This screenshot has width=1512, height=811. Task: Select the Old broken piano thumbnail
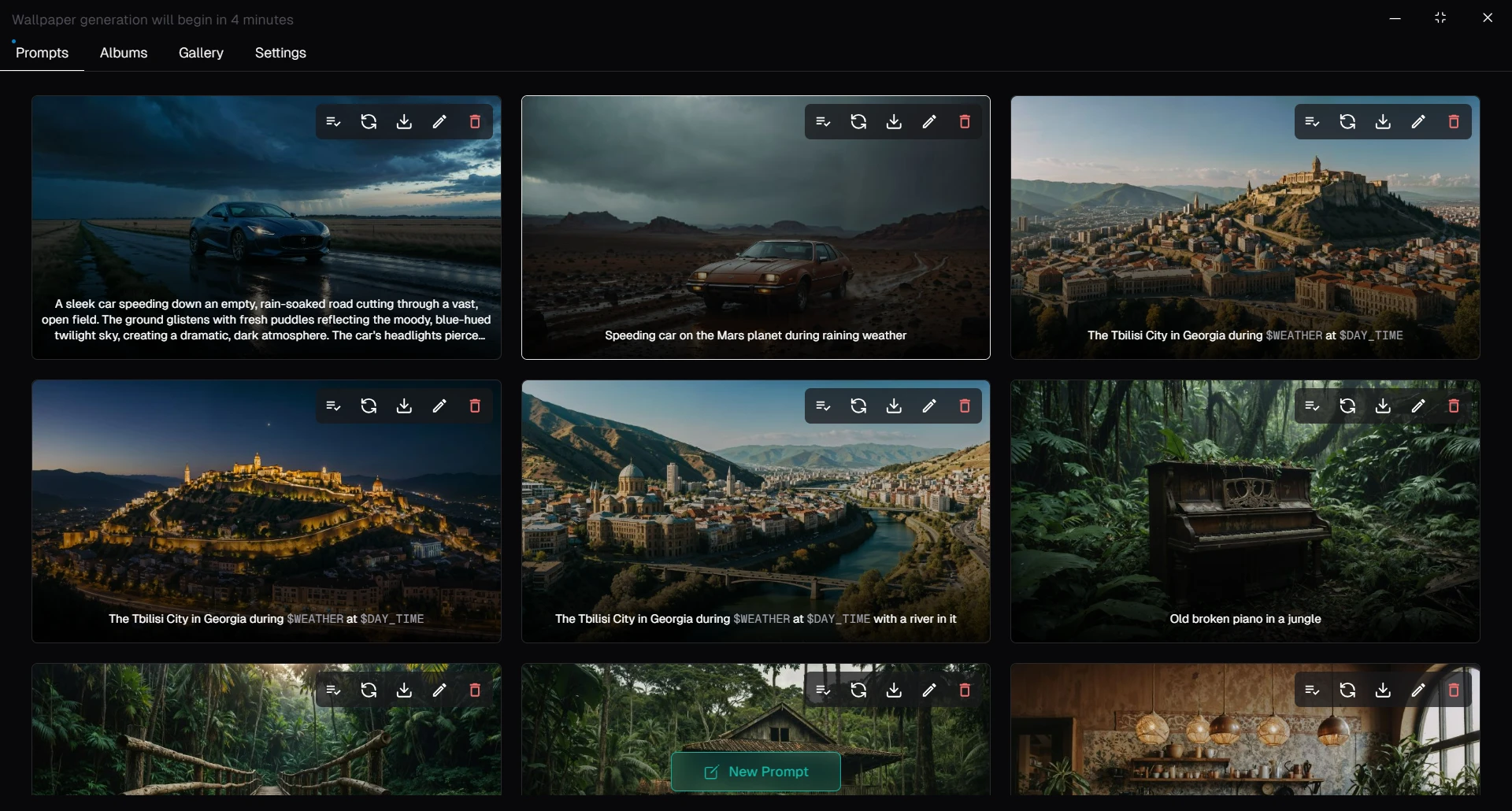pyautogui.click(x=1245, y=512)
